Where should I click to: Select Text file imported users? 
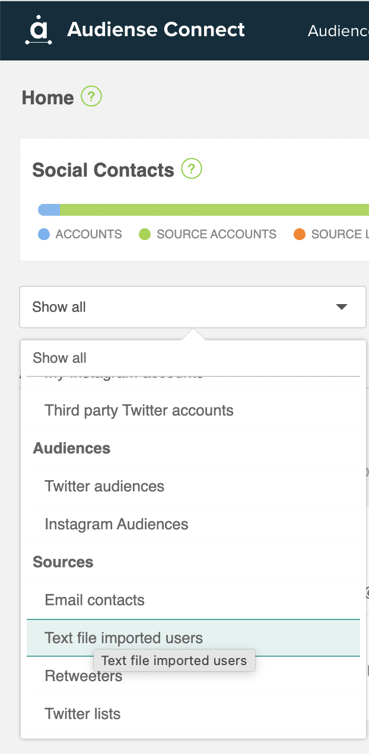pos(193,638)
